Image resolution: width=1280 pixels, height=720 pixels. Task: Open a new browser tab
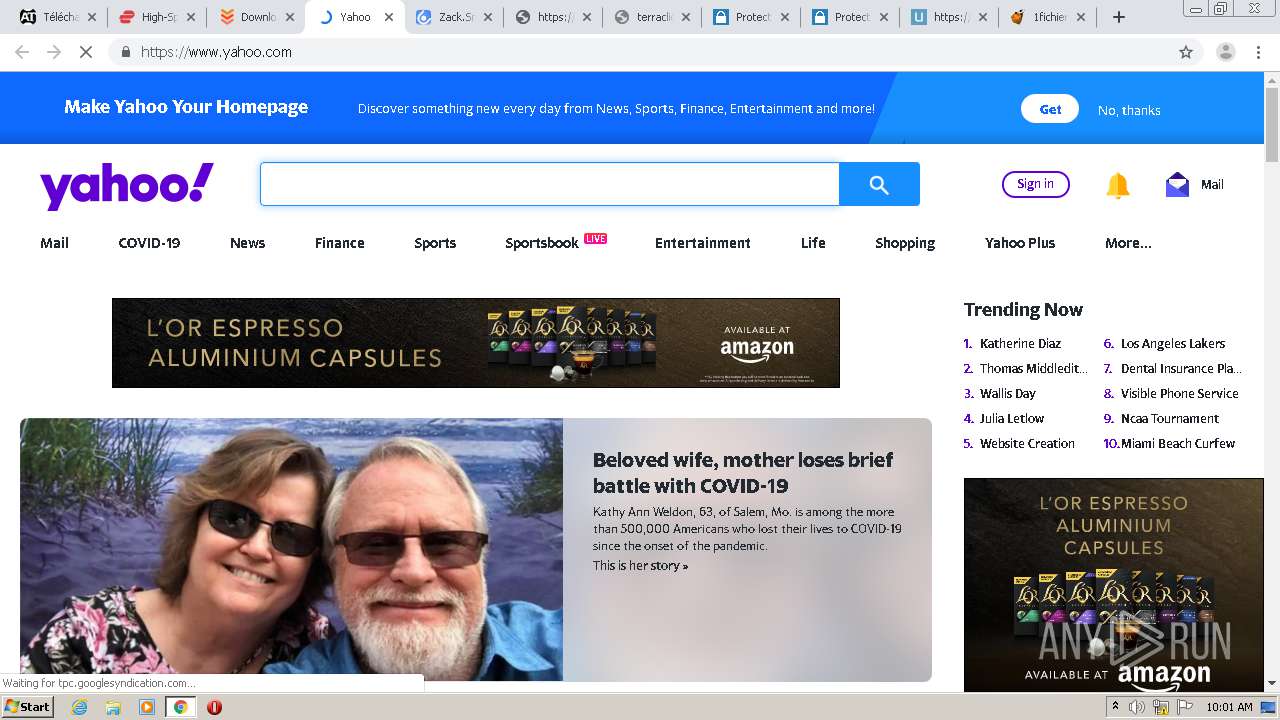pos(1119,17)
